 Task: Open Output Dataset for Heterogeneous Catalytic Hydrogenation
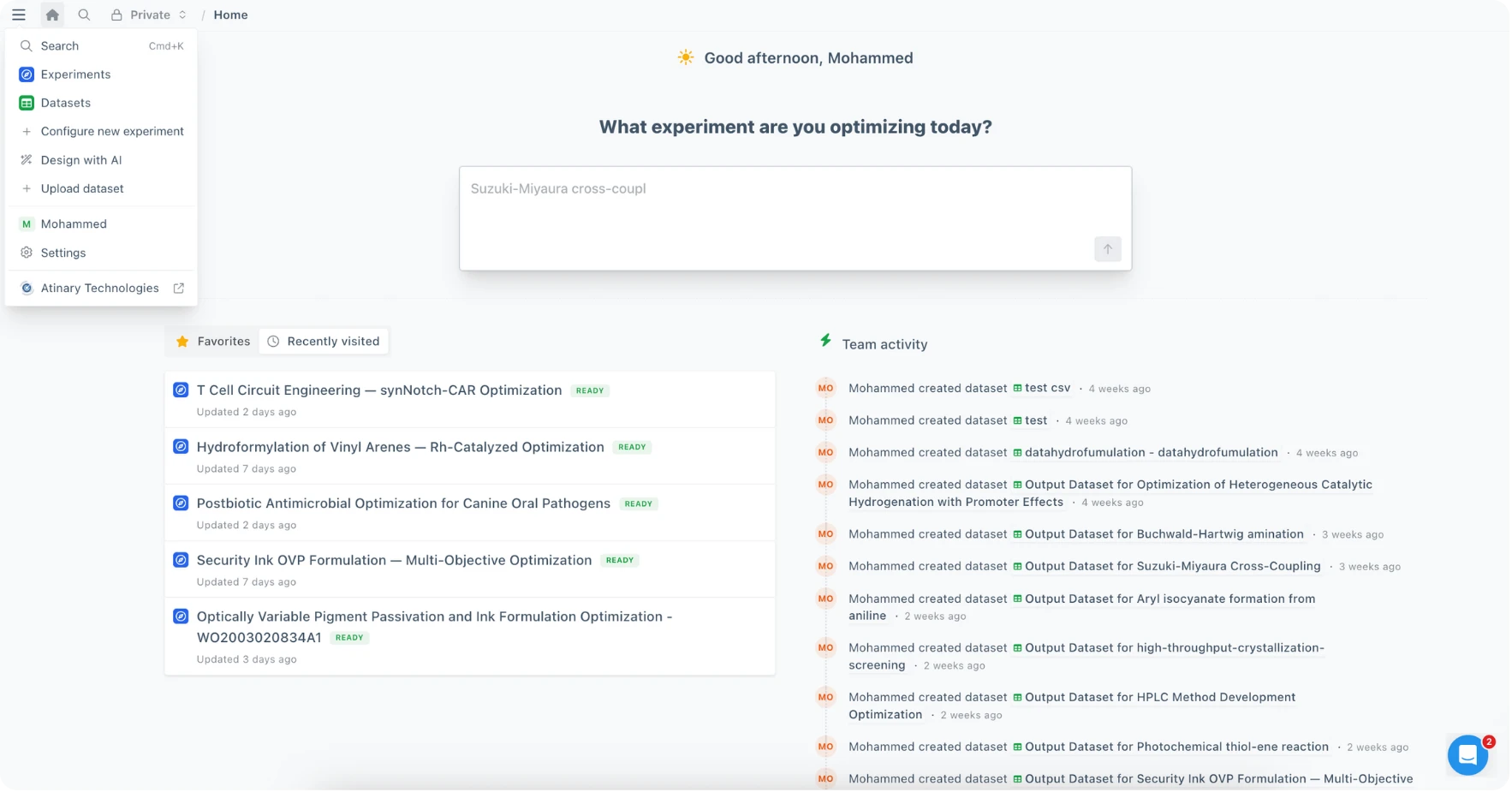click(1110, 493)
